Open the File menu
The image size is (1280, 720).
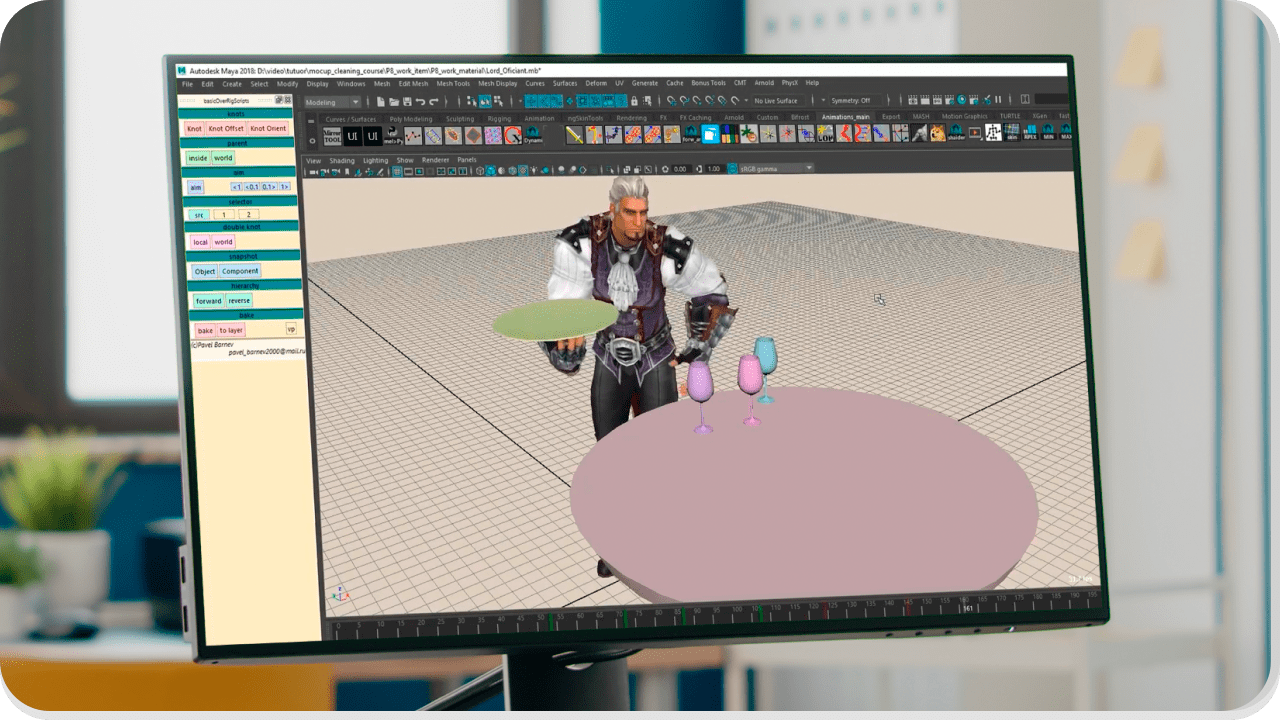(187, 84)
